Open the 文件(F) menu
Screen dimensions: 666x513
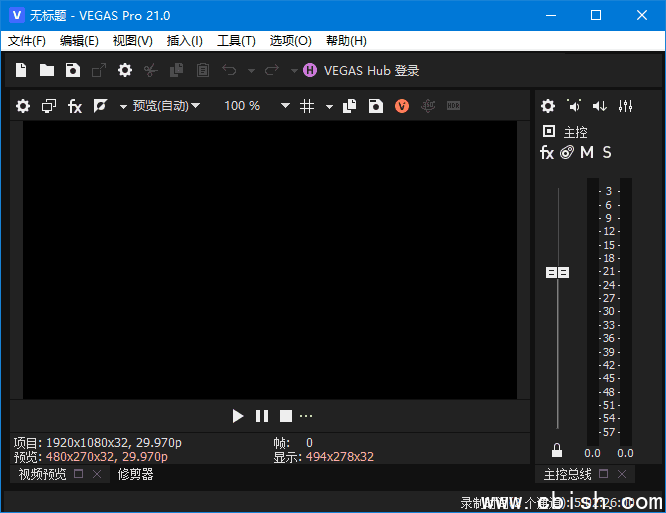click(x=27, y=41)
